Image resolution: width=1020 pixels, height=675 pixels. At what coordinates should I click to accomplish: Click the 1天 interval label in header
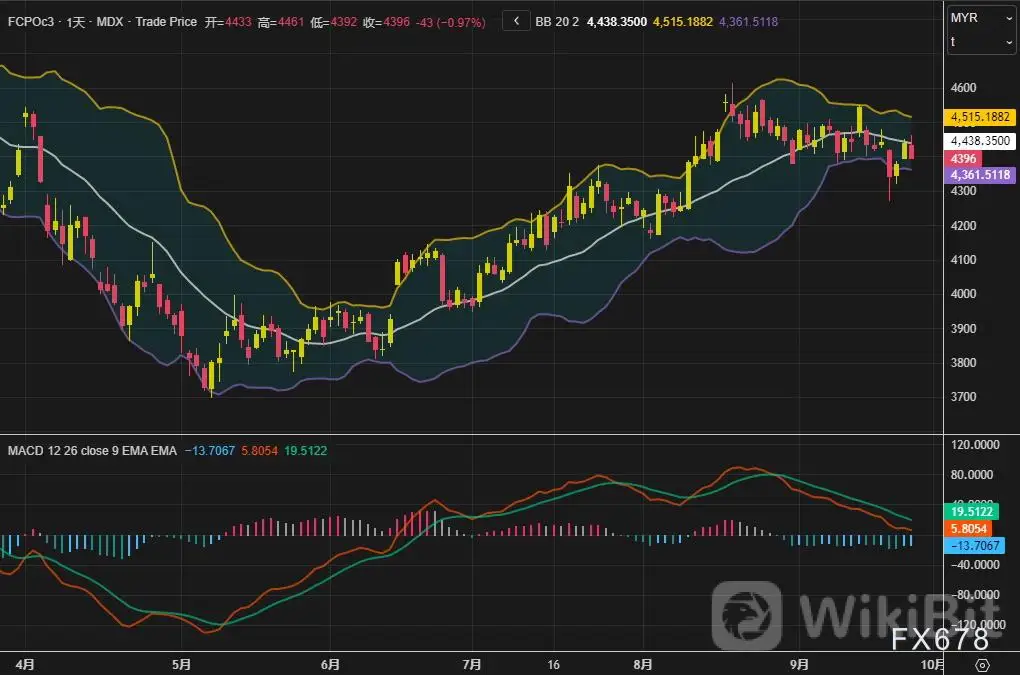[x=75, y=22]
